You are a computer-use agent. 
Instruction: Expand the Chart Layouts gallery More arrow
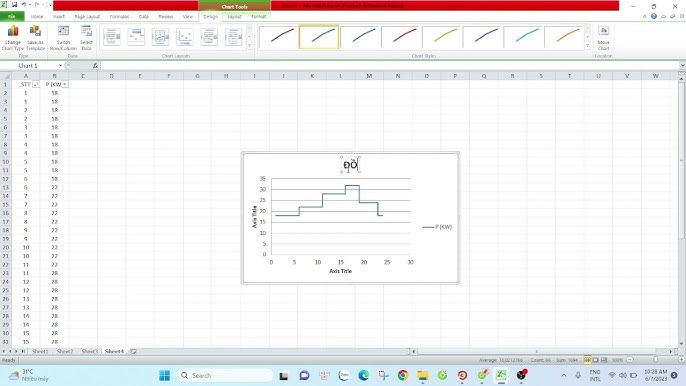tap(249, 46)
